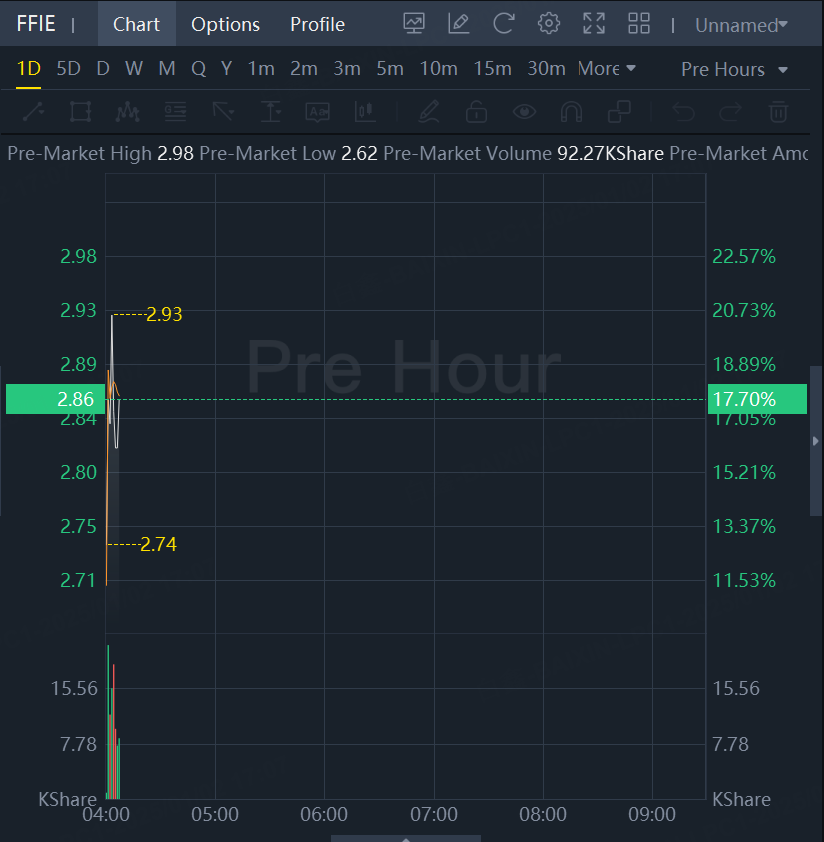Click the Pre-Market Low 2.62 value

click(359, 154)
